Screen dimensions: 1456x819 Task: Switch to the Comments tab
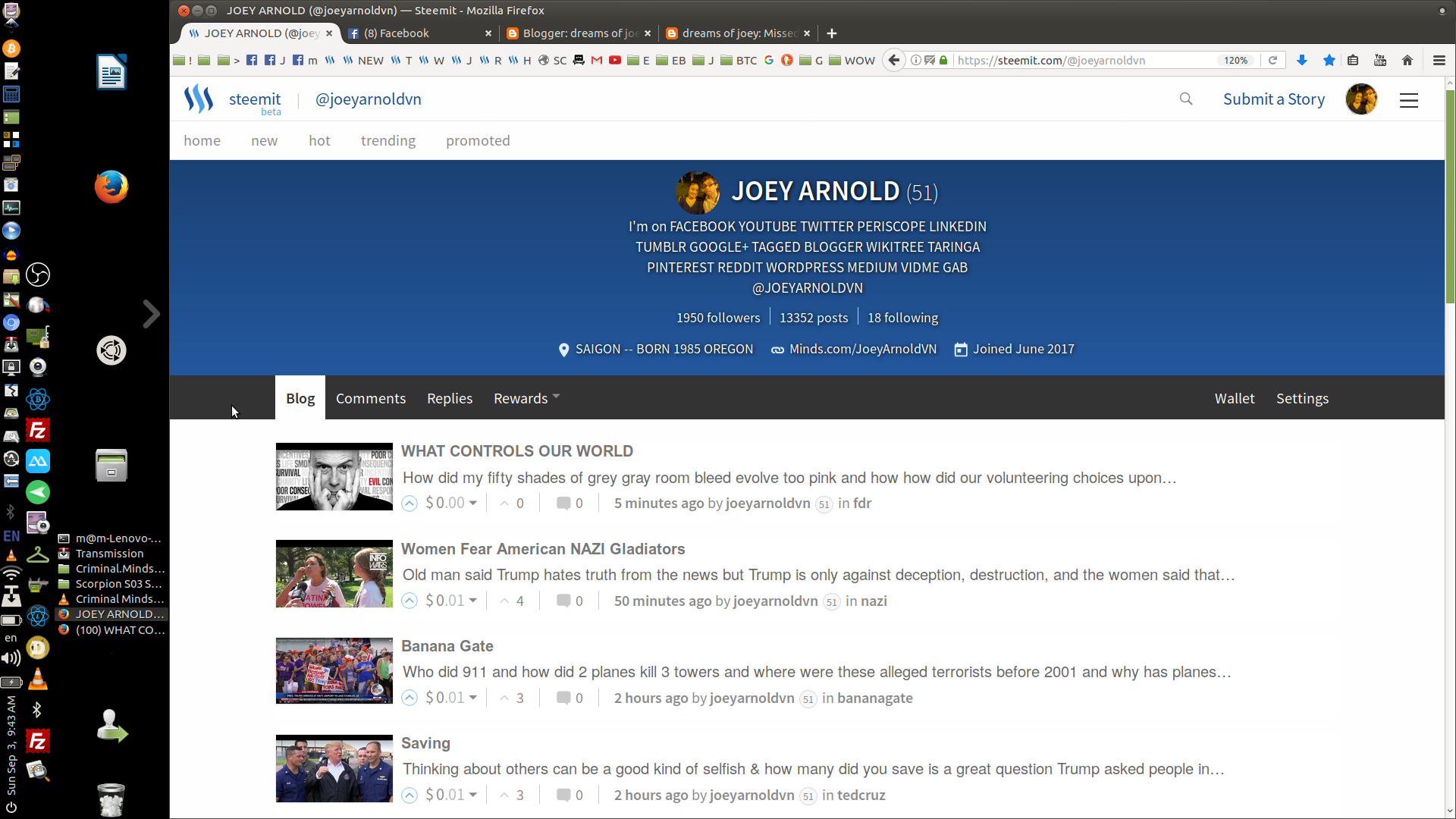coord(371,398)
